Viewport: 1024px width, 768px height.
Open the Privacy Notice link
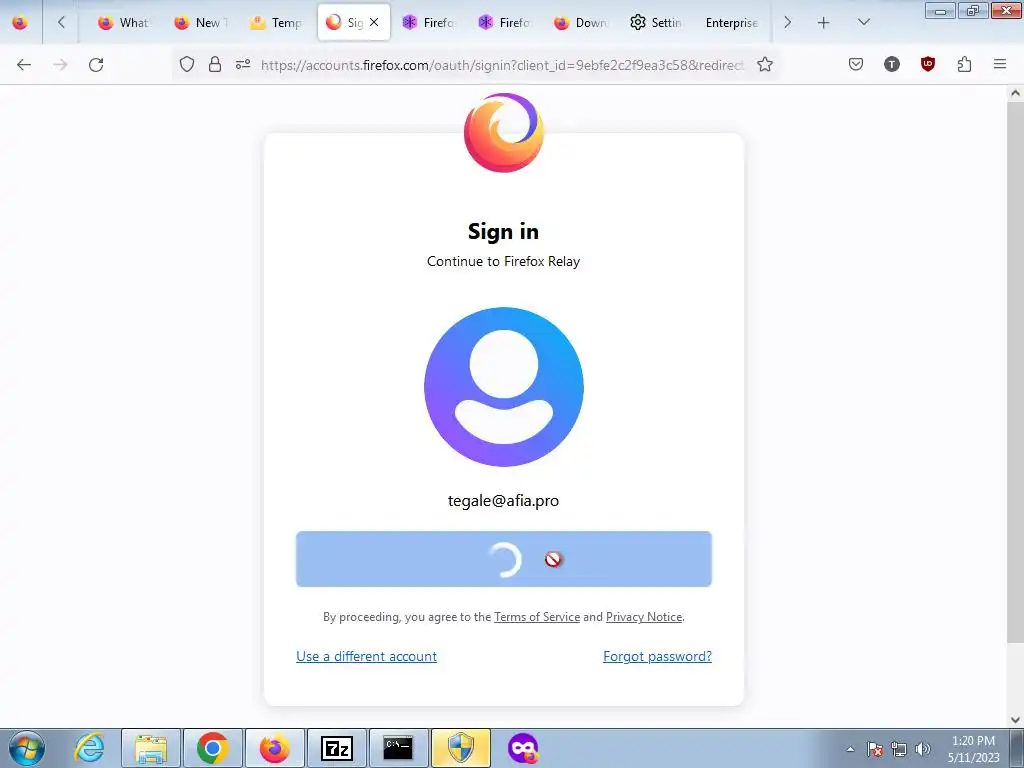pos(644,617)
